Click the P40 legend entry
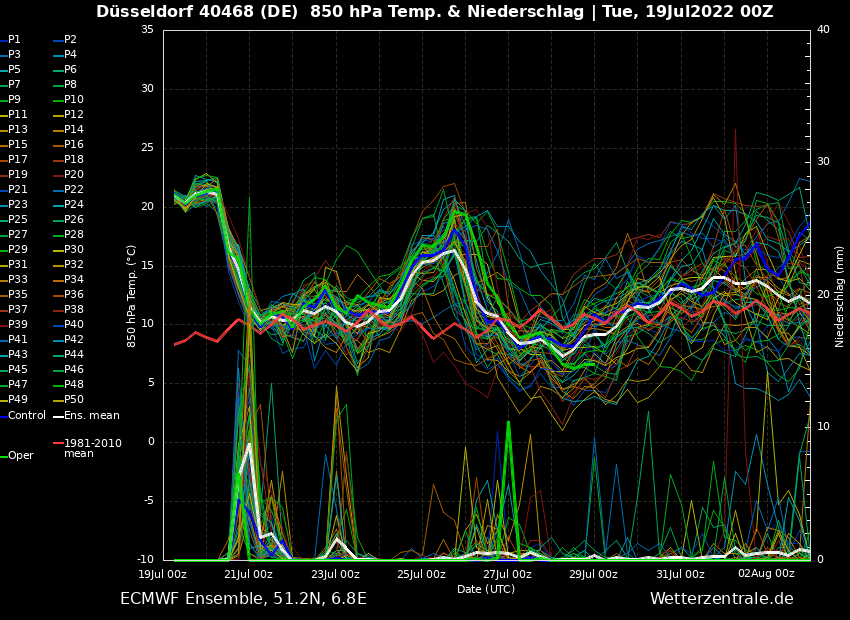The height and width of the screenshot is (620, 850). click(74, 324)
